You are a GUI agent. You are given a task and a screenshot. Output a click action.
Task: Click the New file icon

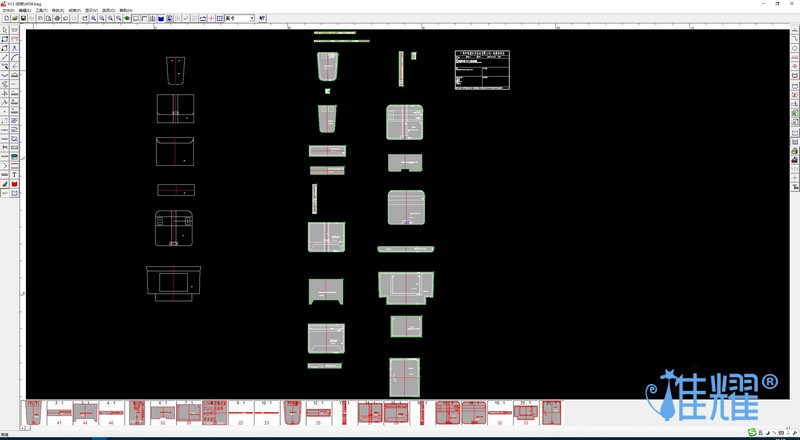(6, 18)
